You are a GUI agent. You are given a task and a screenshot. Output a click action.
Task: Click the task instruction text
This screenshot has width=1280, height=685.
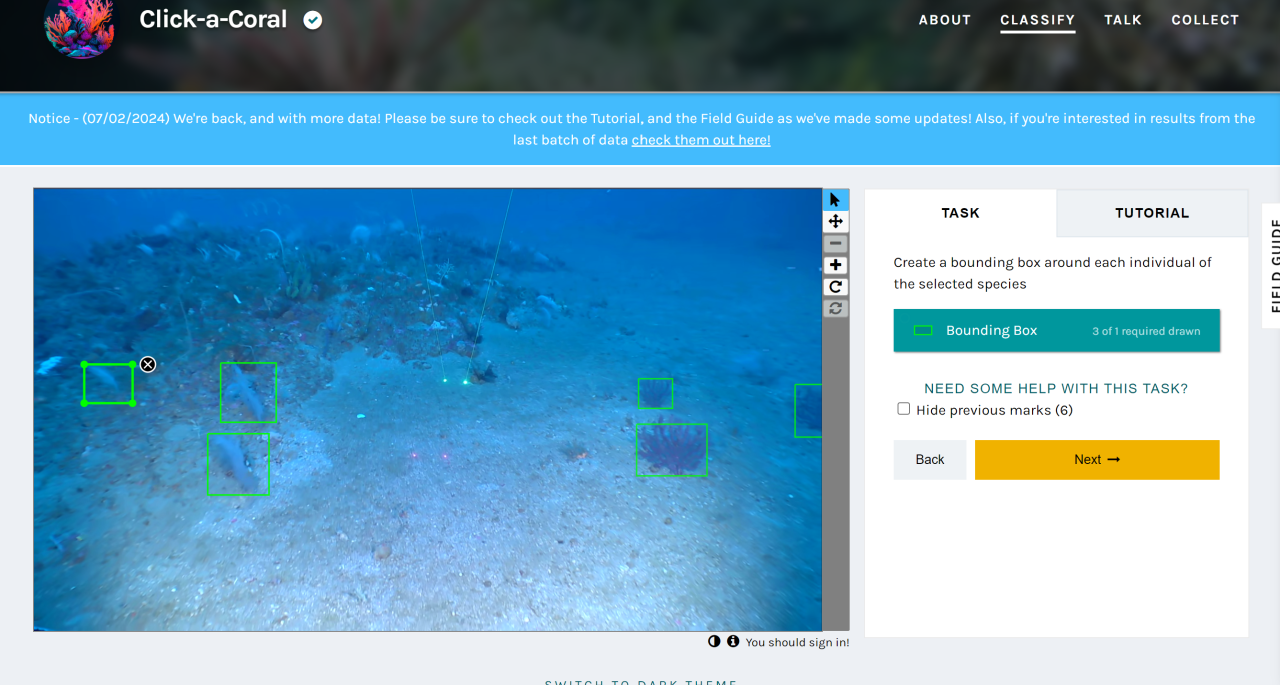(1053, 273)
